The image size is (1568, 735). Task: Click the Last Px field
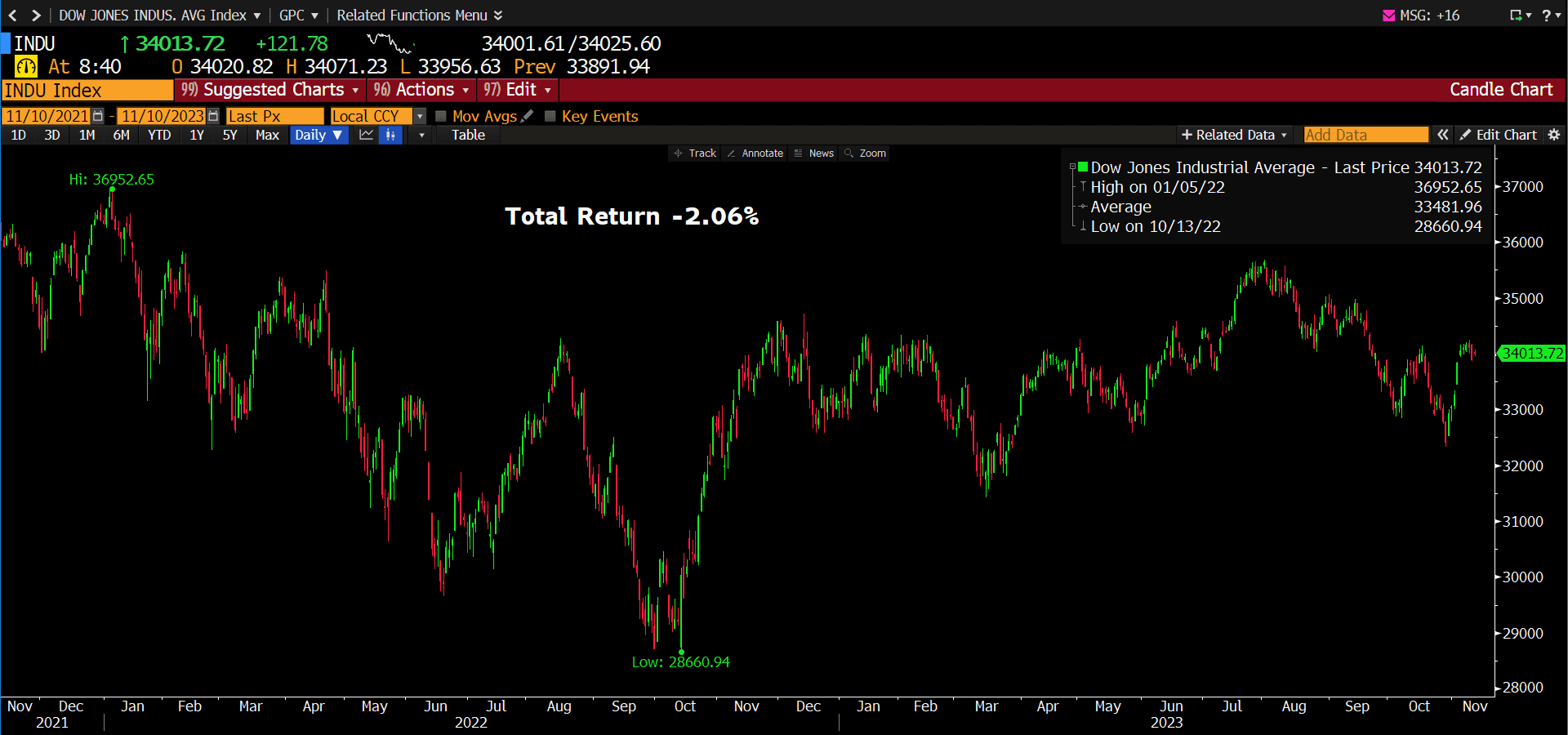(275, 116)
